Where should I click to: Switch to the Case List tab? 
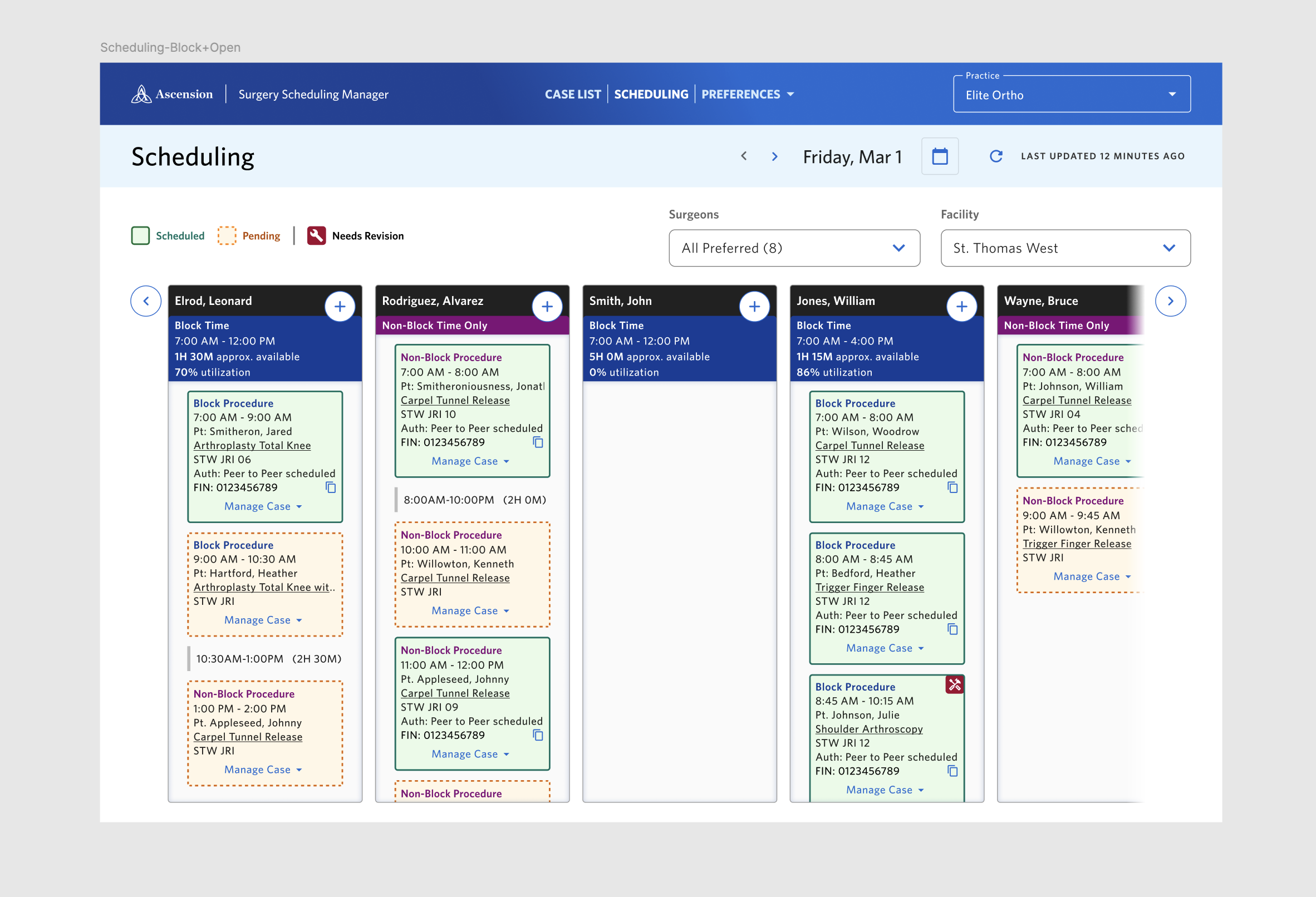pos(572,95)
